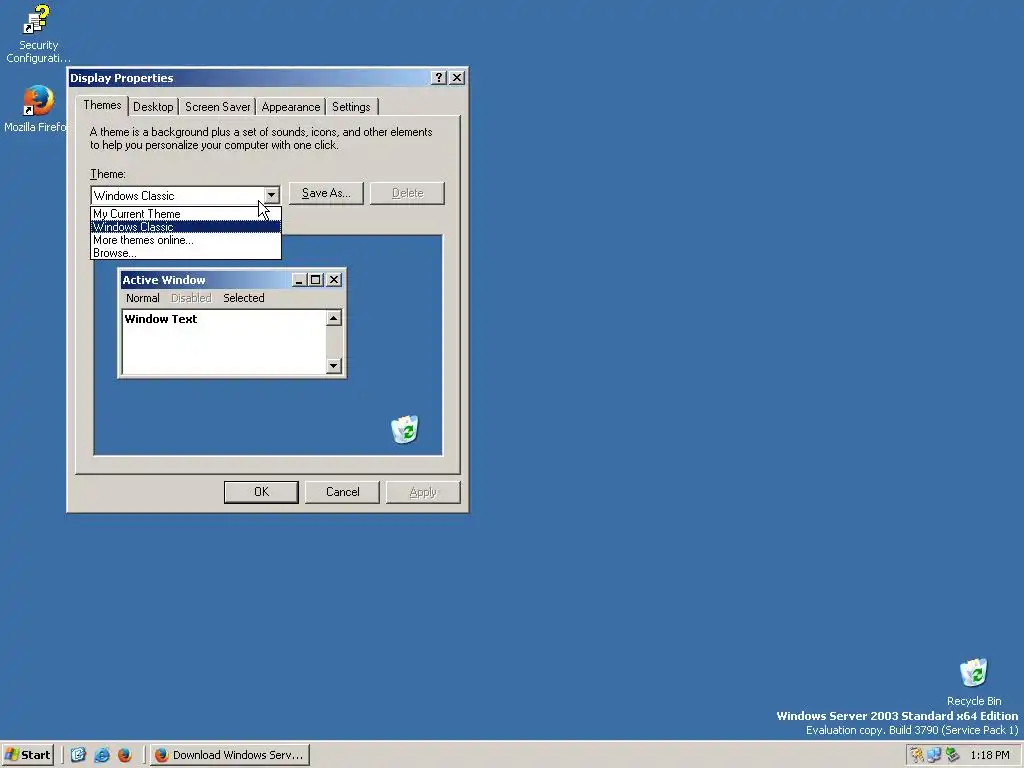The height and width of the screenshot is (768, 1024).
Task: Launch Firefox from the quick launch bar
Action: pyautogui.click(x=125, y=755)
